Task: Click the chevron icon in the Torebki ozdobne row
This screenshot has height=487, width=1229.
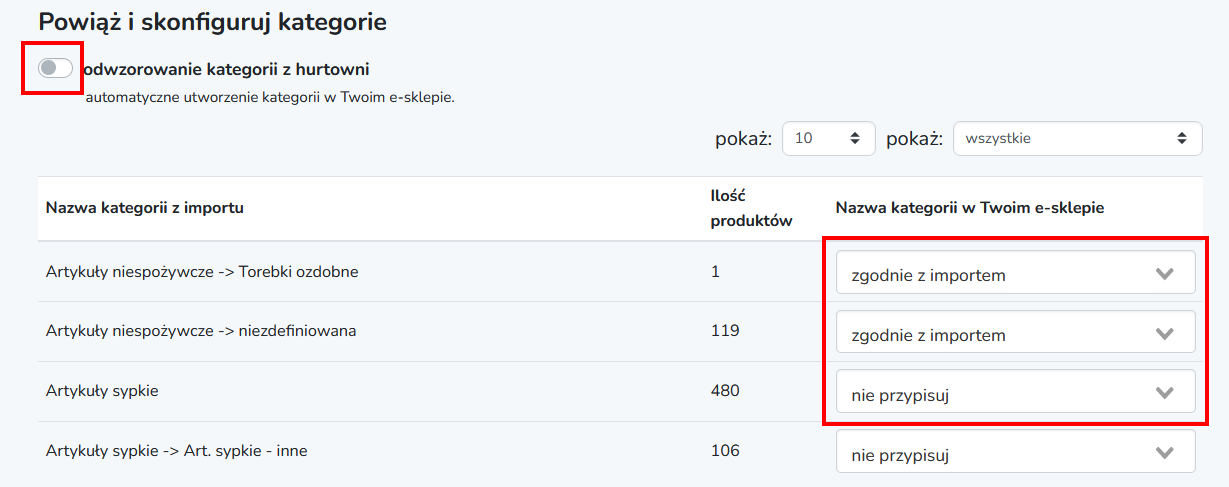Action: tap(1164, 274)
